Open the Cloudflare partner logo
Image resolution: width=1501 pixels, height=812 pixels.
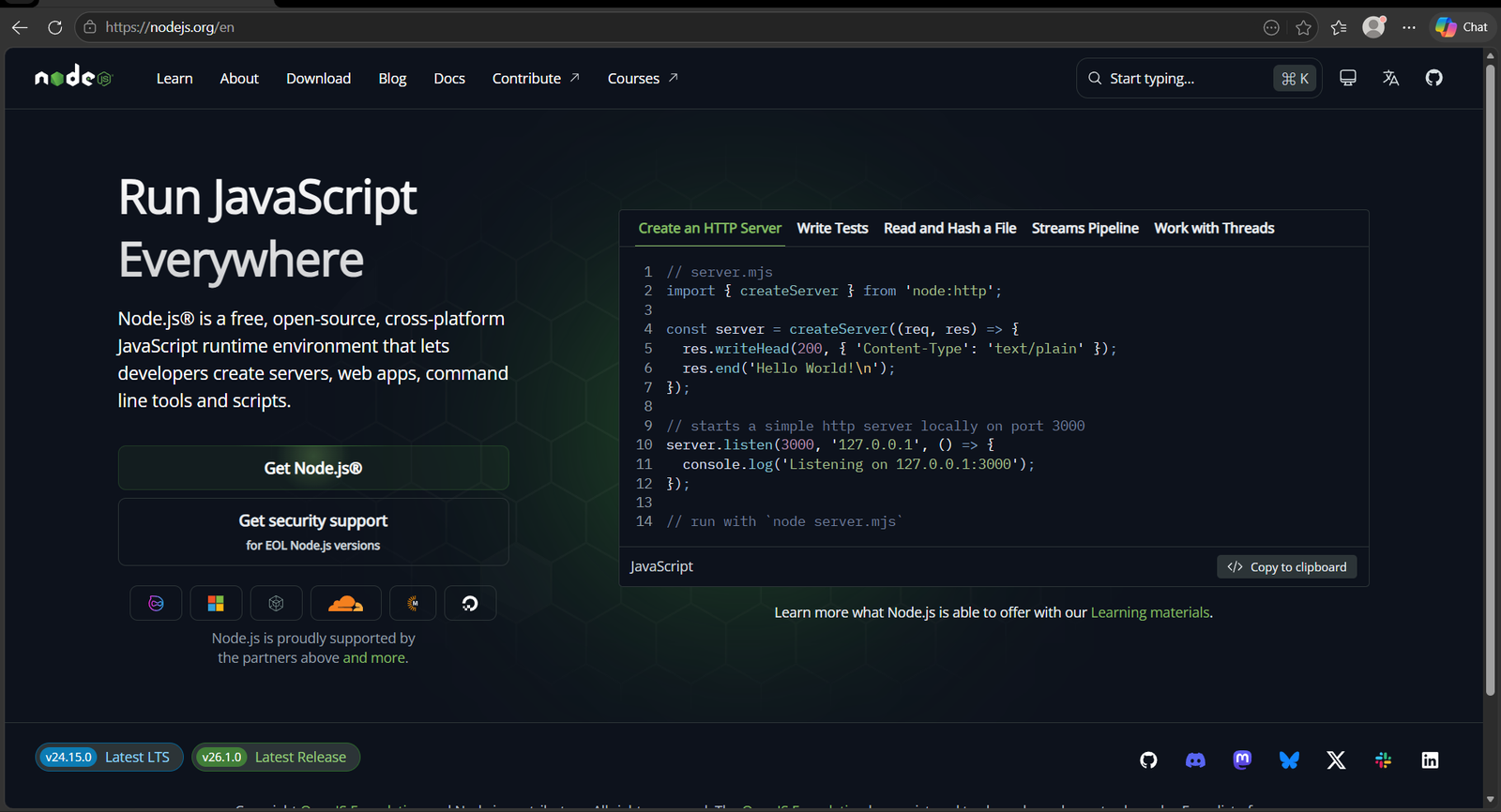point(345,603)
